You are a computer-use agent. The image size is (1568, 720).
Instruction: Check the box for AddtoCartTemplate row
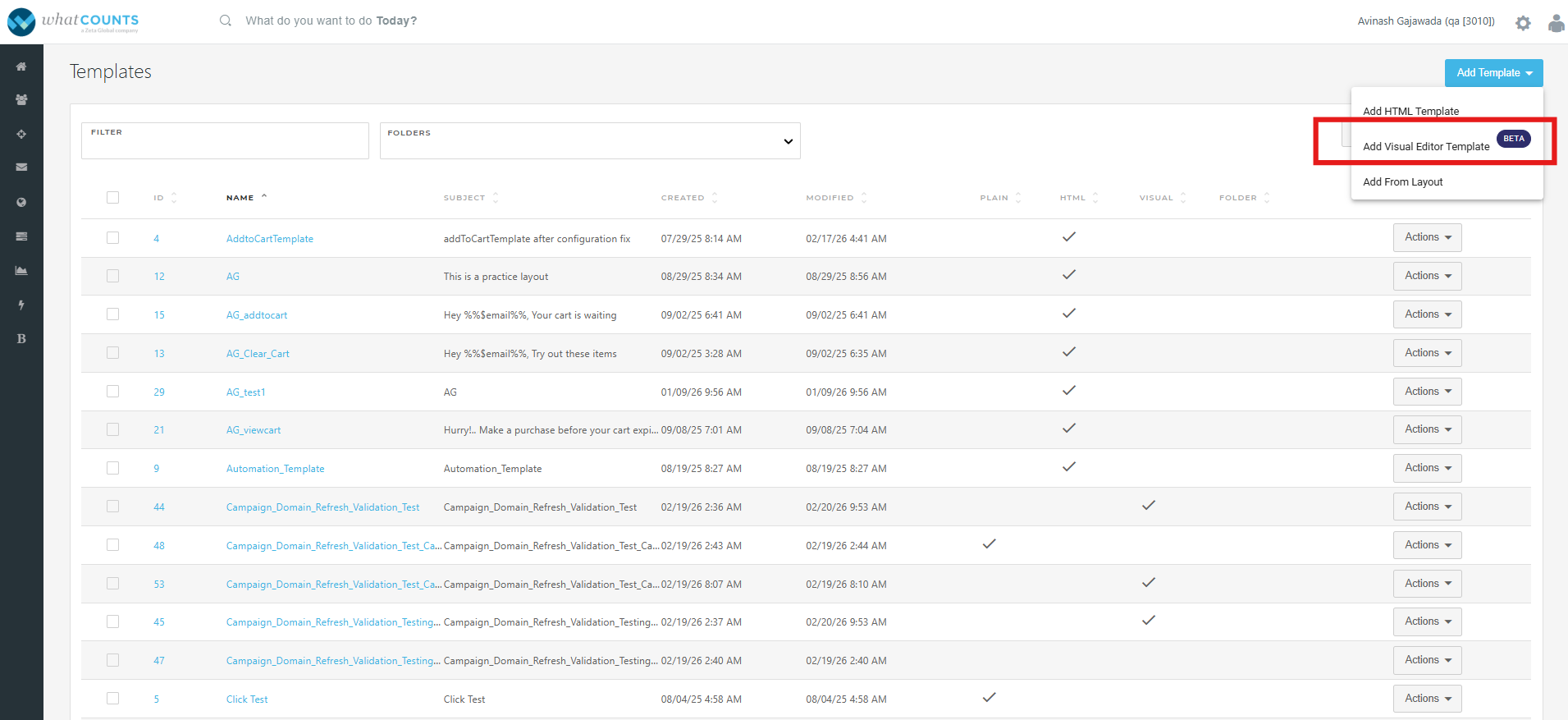point(113,238)
